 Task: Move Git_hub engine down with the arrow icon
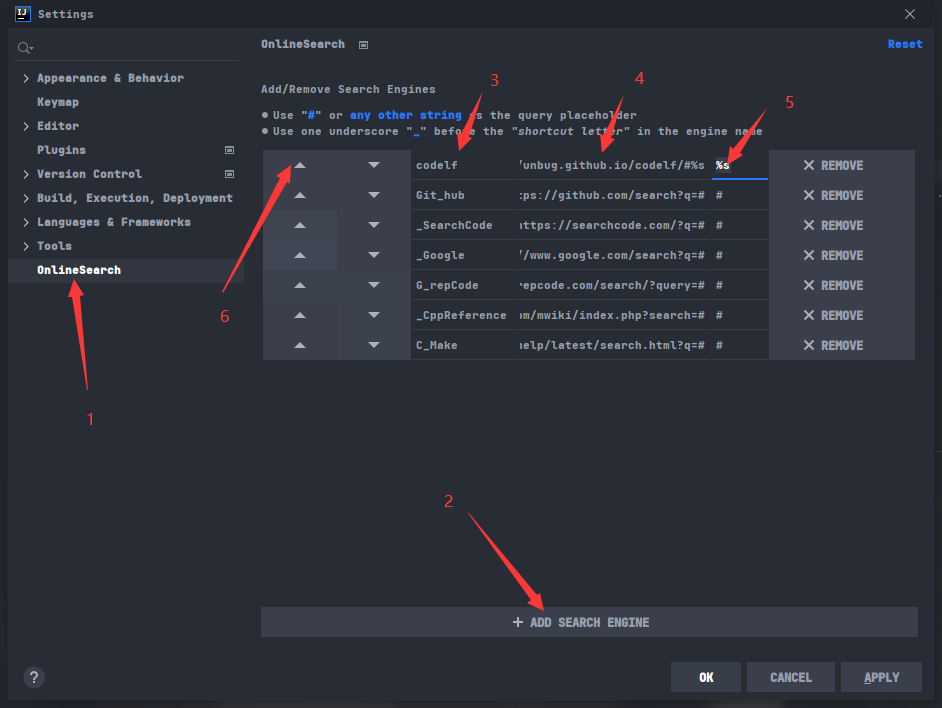(x=373, y=195)
